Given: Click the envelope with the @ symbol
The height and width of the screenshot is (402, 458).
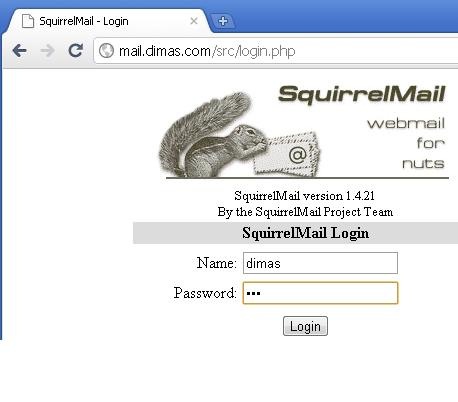Looking at the screenshot, I should [x=287, y=154].
